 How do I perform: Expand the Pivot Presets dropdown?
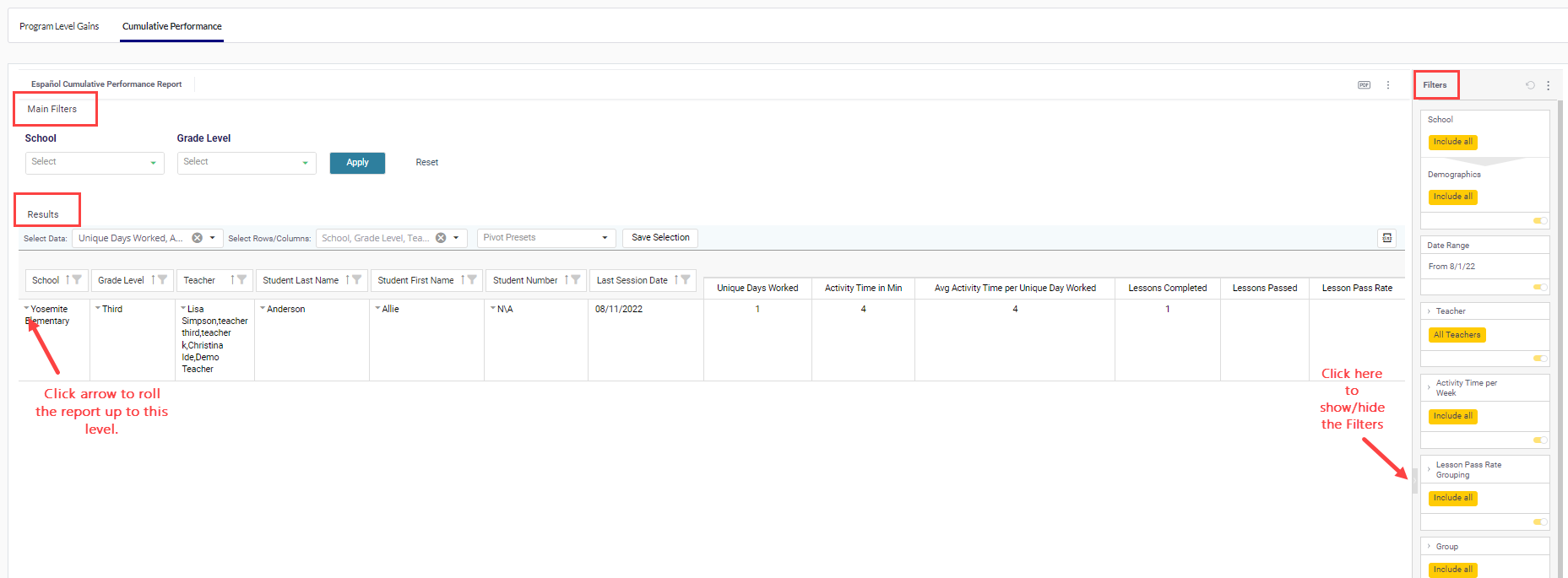[545, 238]
